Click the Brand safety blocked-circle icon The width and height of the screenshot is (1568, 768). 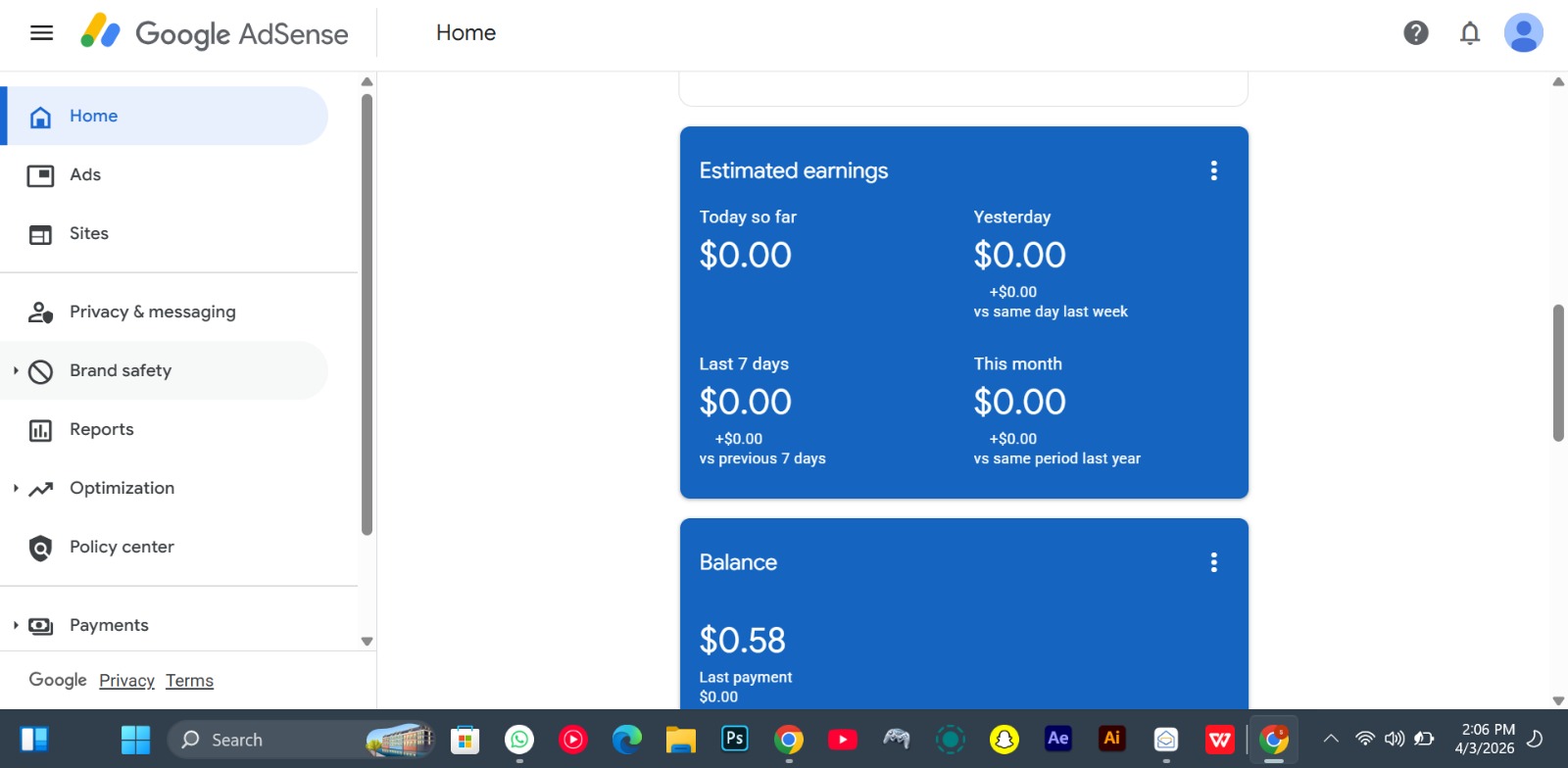(40, 371)
